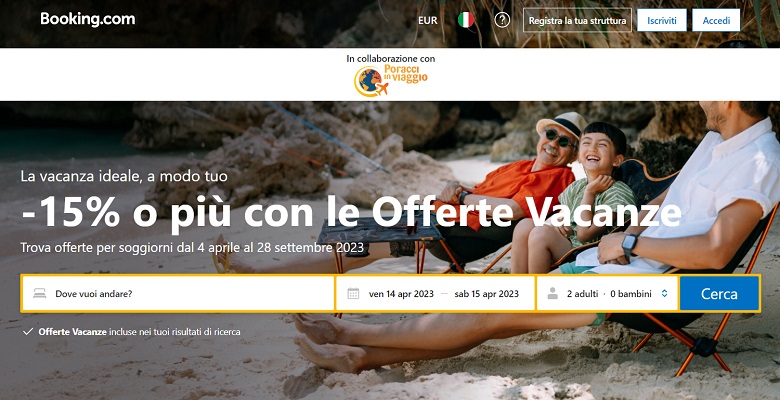Open the help question mark icon
The height and width of the screenshot is (400, 780).
pos(502,20)
